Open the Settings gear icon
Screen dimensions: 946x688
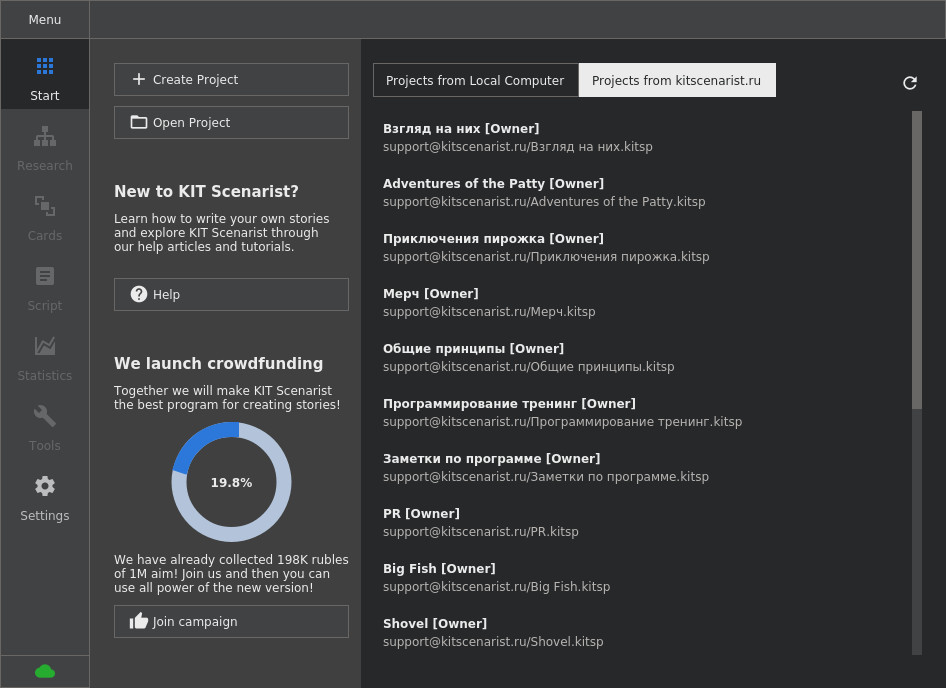click(x=45, y=486)
